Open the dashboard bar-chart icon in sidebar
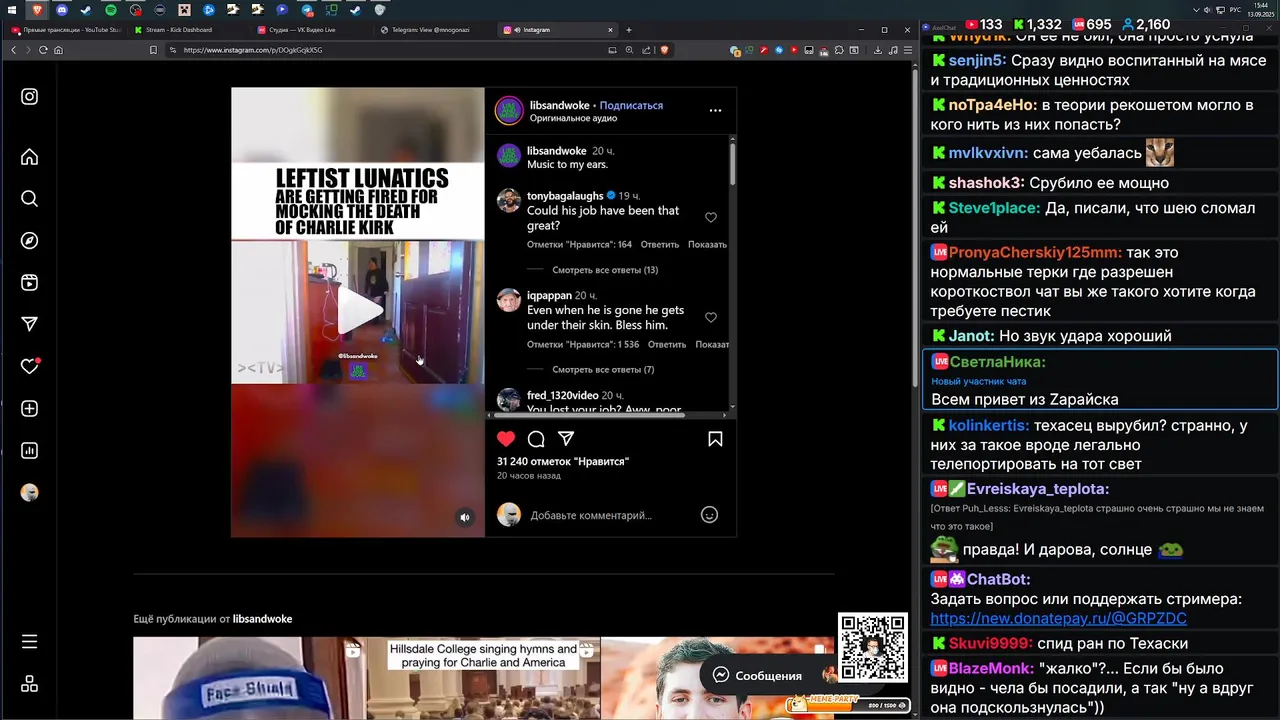 [x=29, y=450]
